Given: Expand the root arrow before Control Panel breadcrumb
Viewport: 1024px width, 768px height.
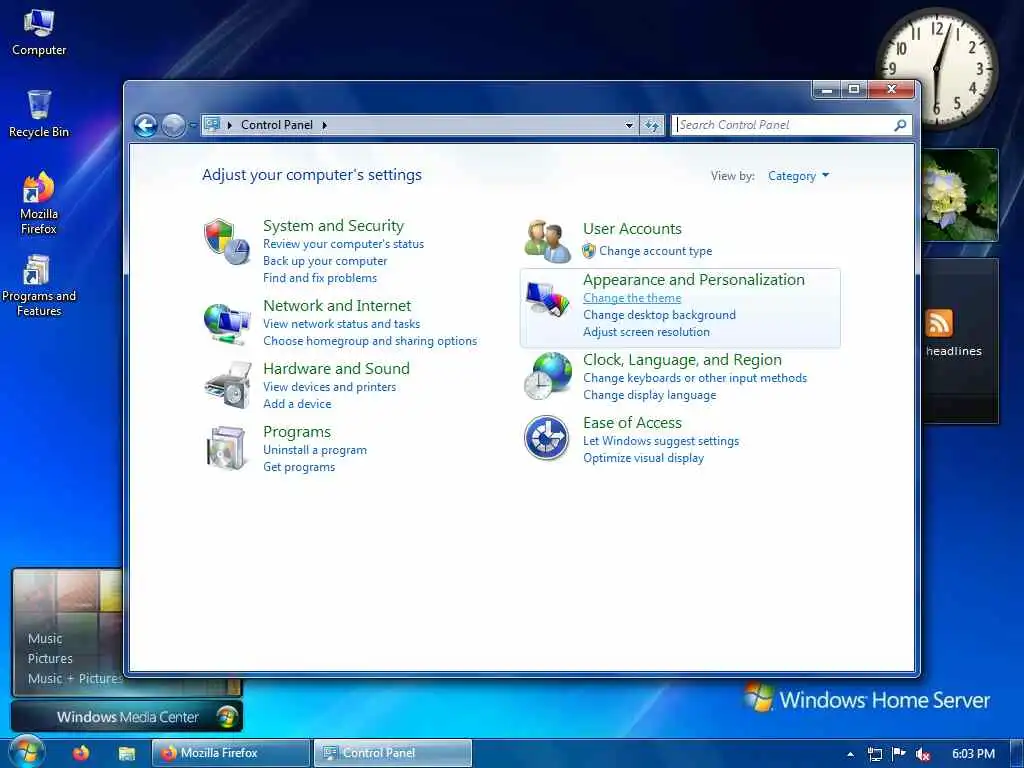Looking at the screenshot, I should (x=230, y=125).
